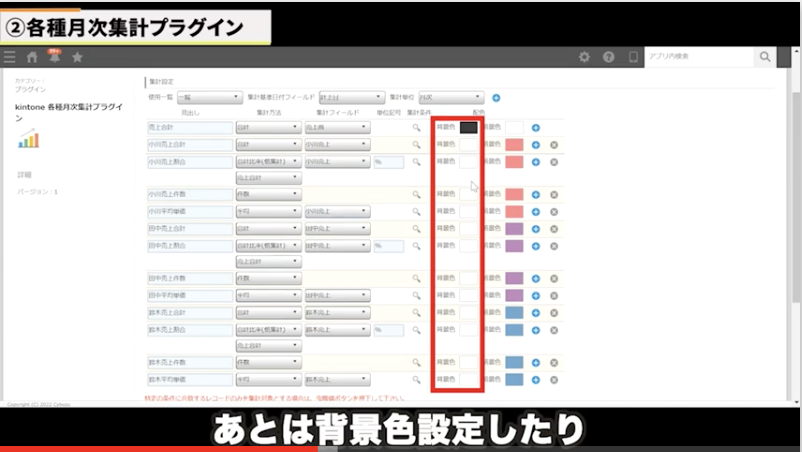Image resolution: width=802 pixels, height=452 pixels.
Task: Expand the 集計単位 dropdown
Action: (451, 97)
